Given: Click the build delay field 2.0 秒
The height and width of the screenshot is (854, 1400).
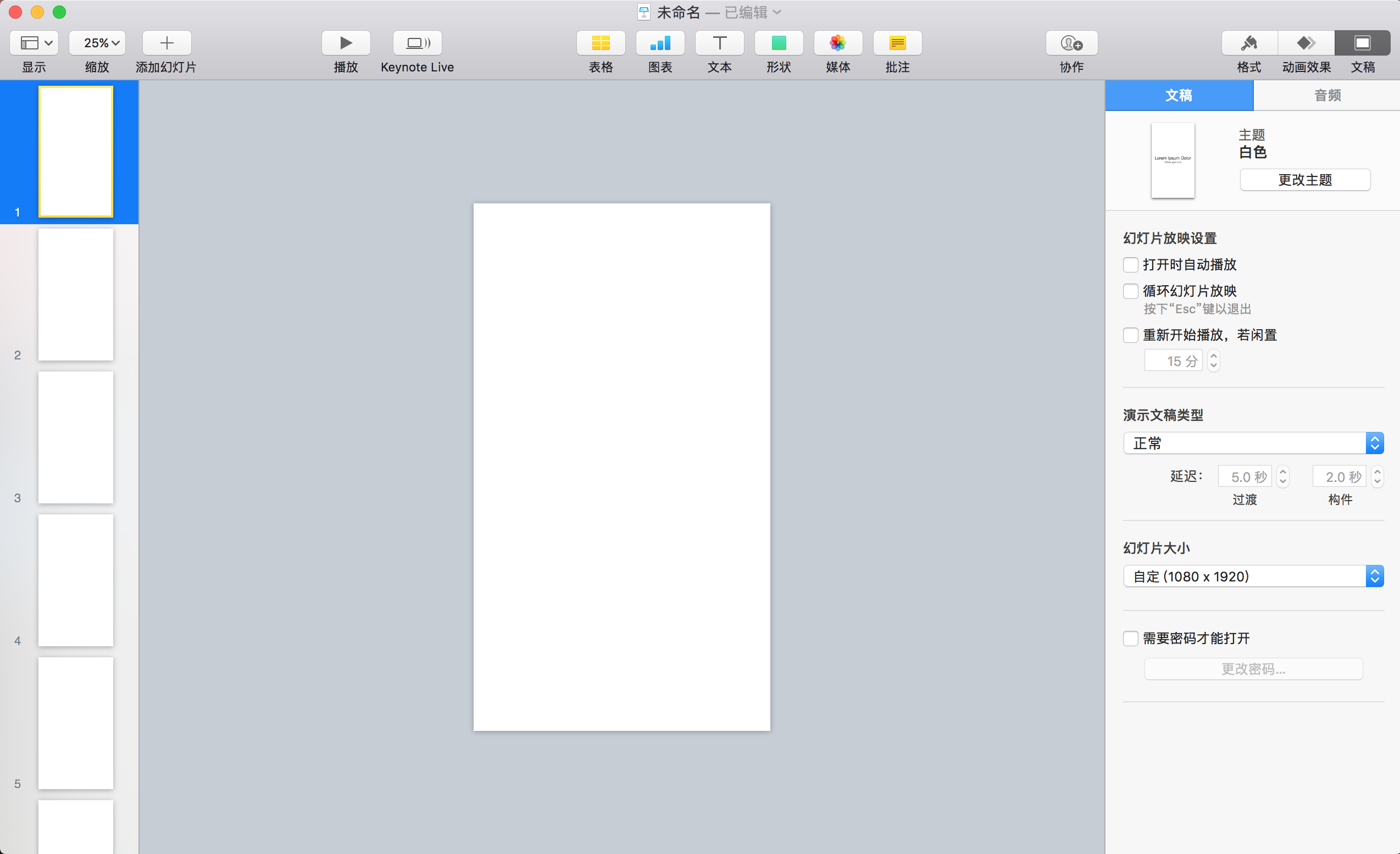Looking at the screenshot, I should (x=1340, y=476).
